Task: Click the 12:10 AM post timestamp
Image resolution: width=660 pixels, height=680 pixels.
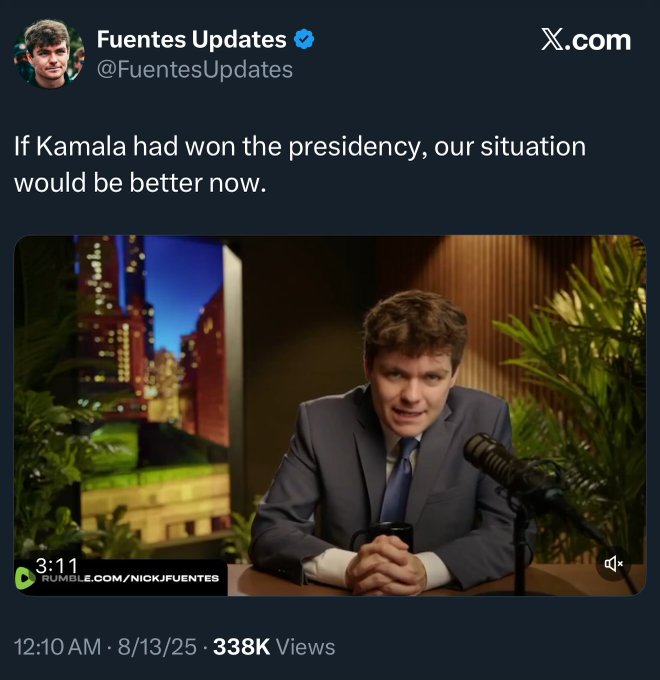Action: tap(56, 647)
